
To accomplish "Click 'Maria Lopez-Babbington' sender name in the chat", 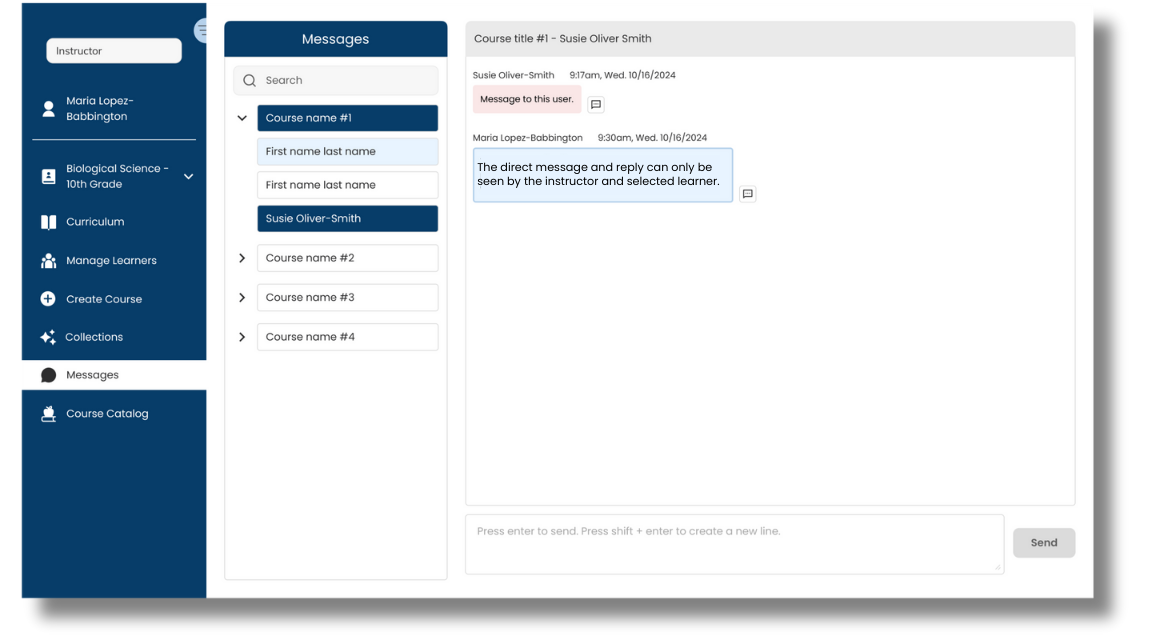I will pos(528,137).
